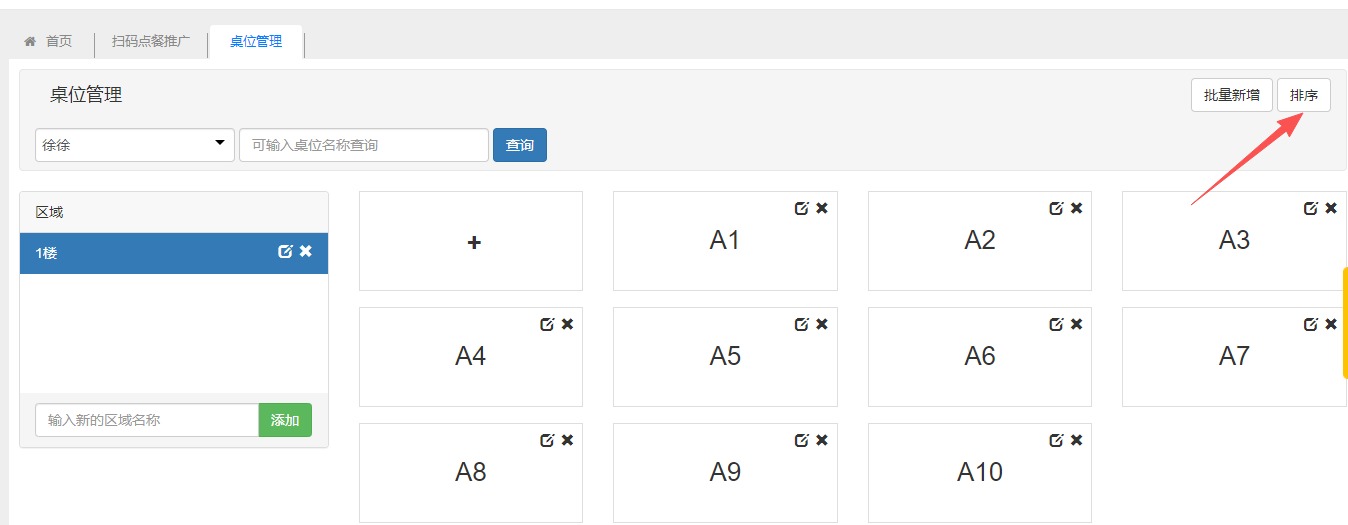The image size is (1348, 525).
Task: Click the edit icon on table A1
Action: click(801, 208)
